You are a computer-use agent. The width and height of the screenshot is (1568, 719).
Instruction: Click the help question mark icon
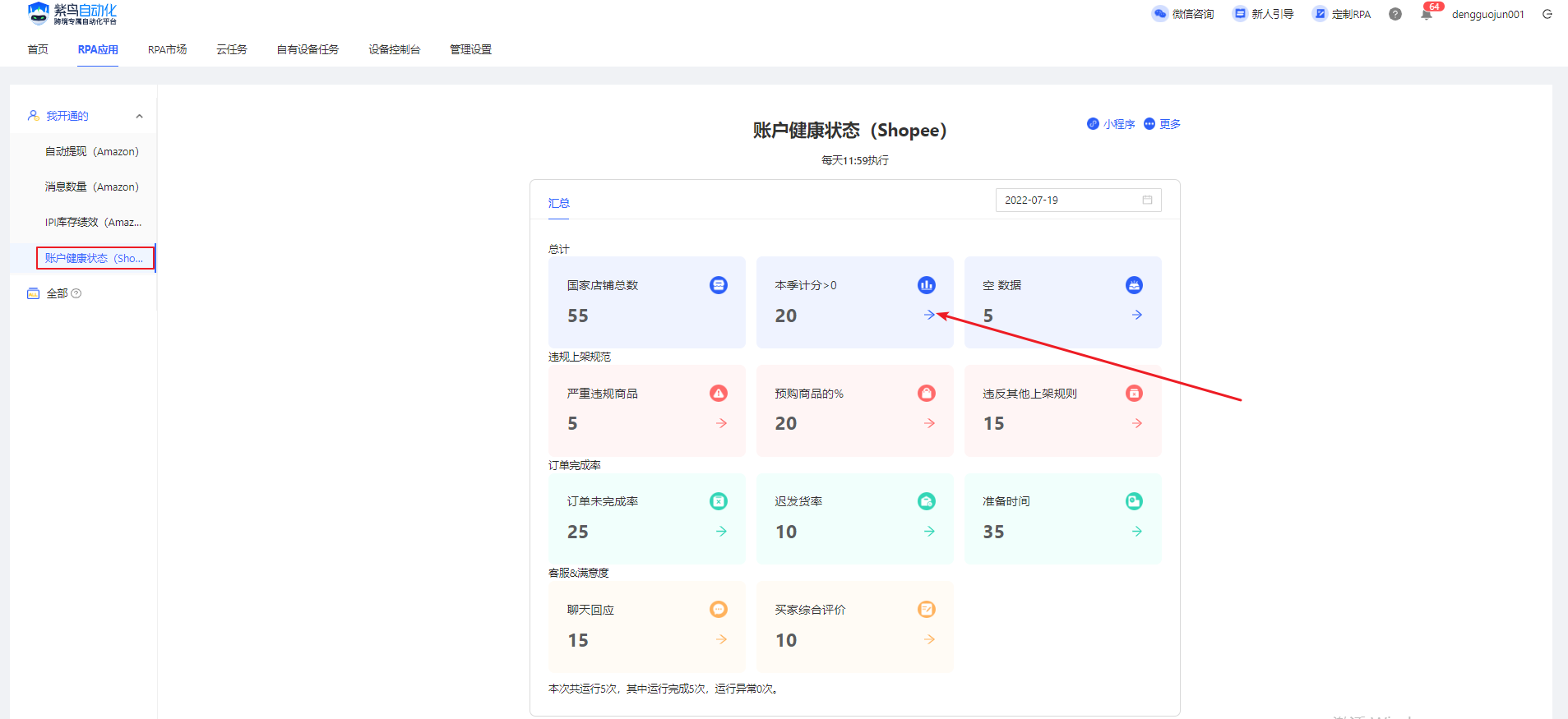[1395, 14]
